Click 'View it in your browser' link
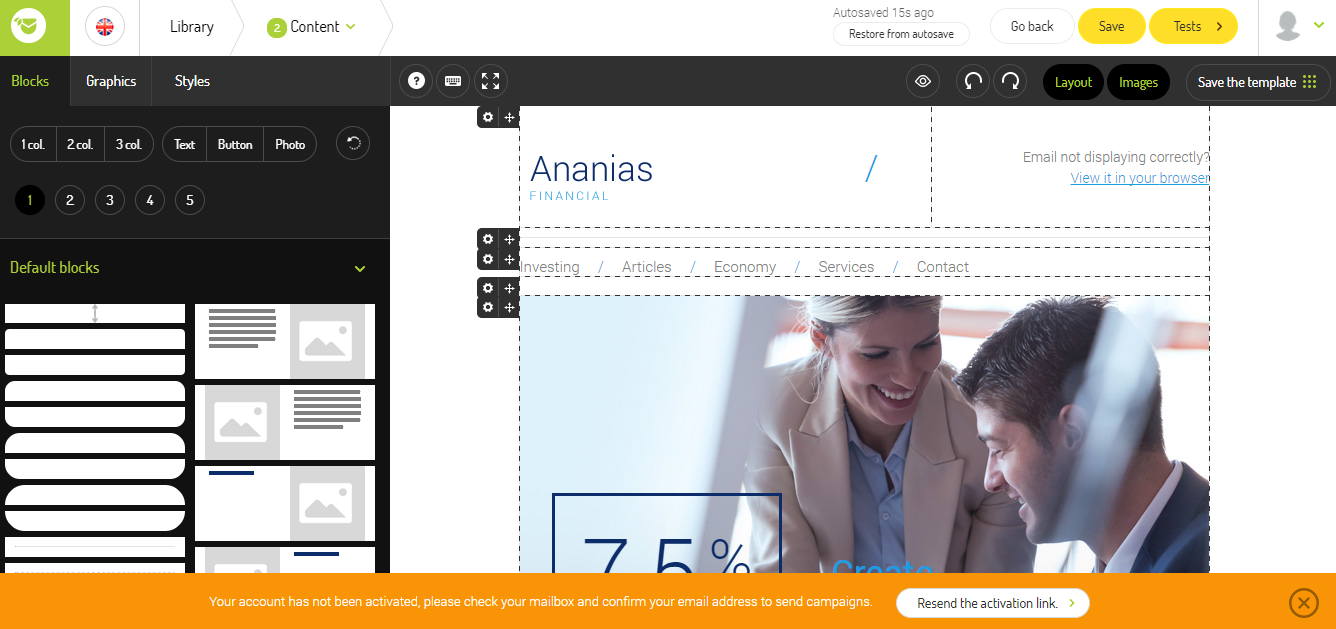The height and width of the screenshot is (629, 1336). click(1140, 178)
